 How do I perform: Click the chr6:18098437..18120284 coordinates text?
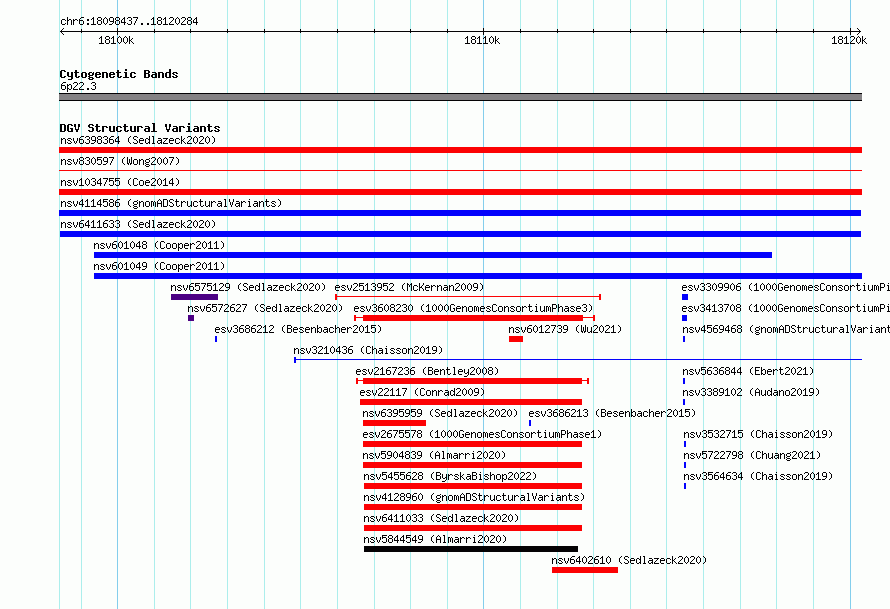point(129,22)
